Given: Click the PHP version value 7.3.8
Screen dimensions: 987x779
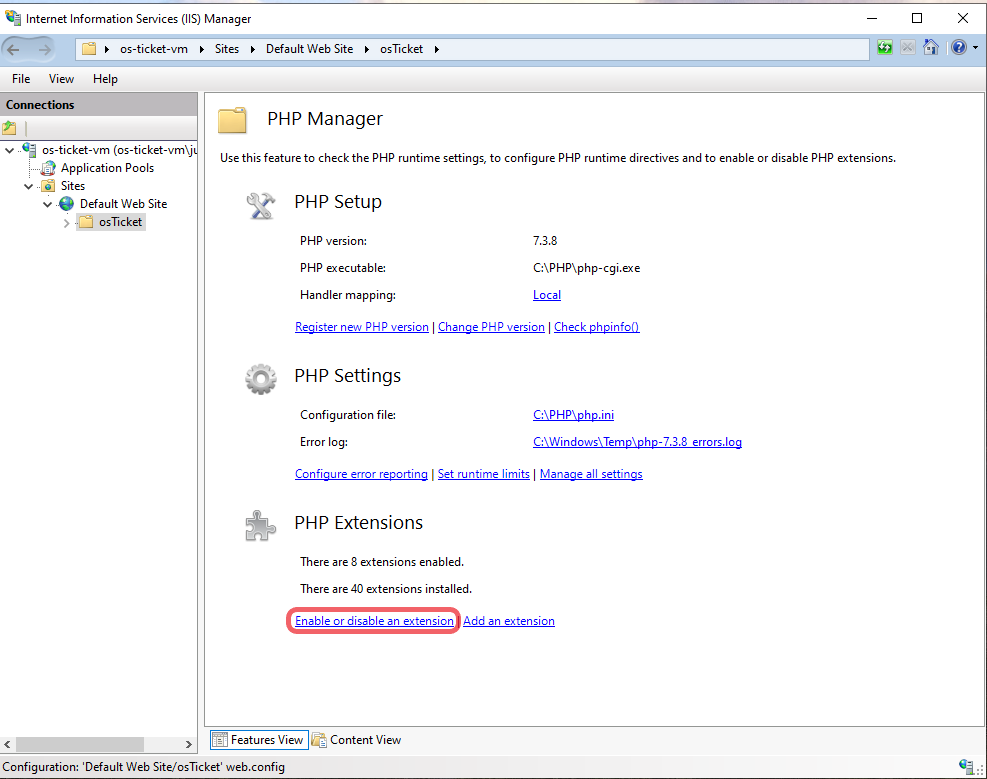Looking at the screenshot, I should [544, 241].
